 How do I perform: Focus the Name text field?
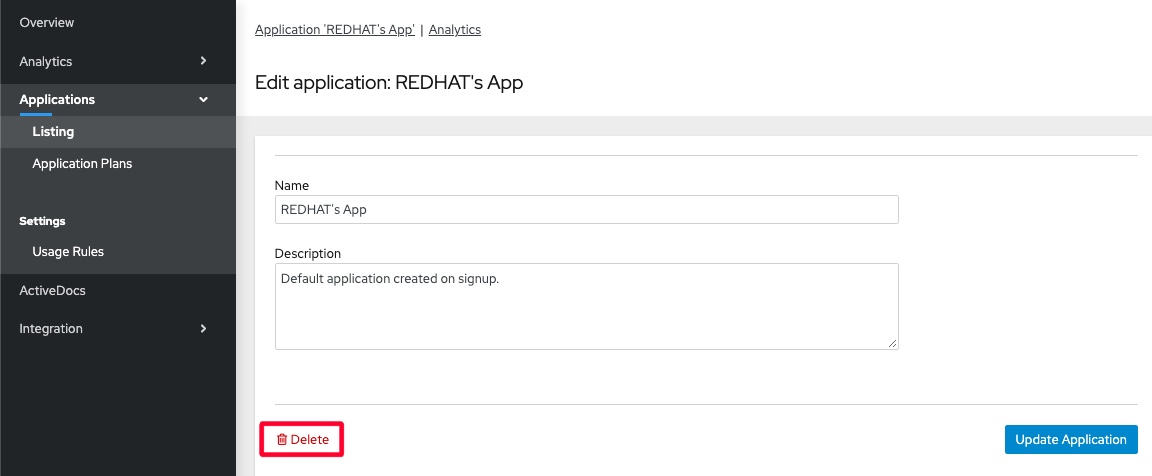coord(586,209)
